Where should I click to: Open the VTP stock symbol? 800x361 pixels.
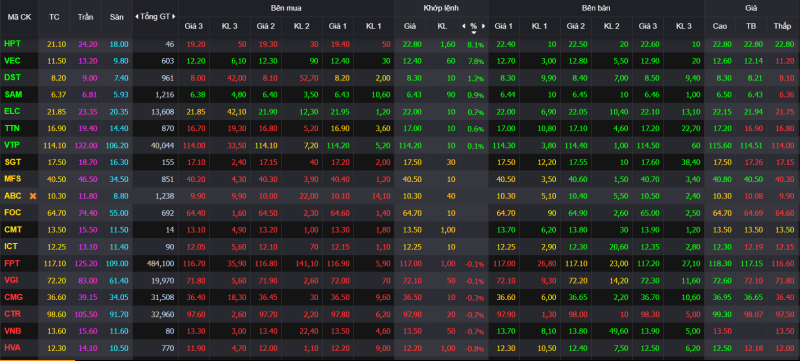12,145
